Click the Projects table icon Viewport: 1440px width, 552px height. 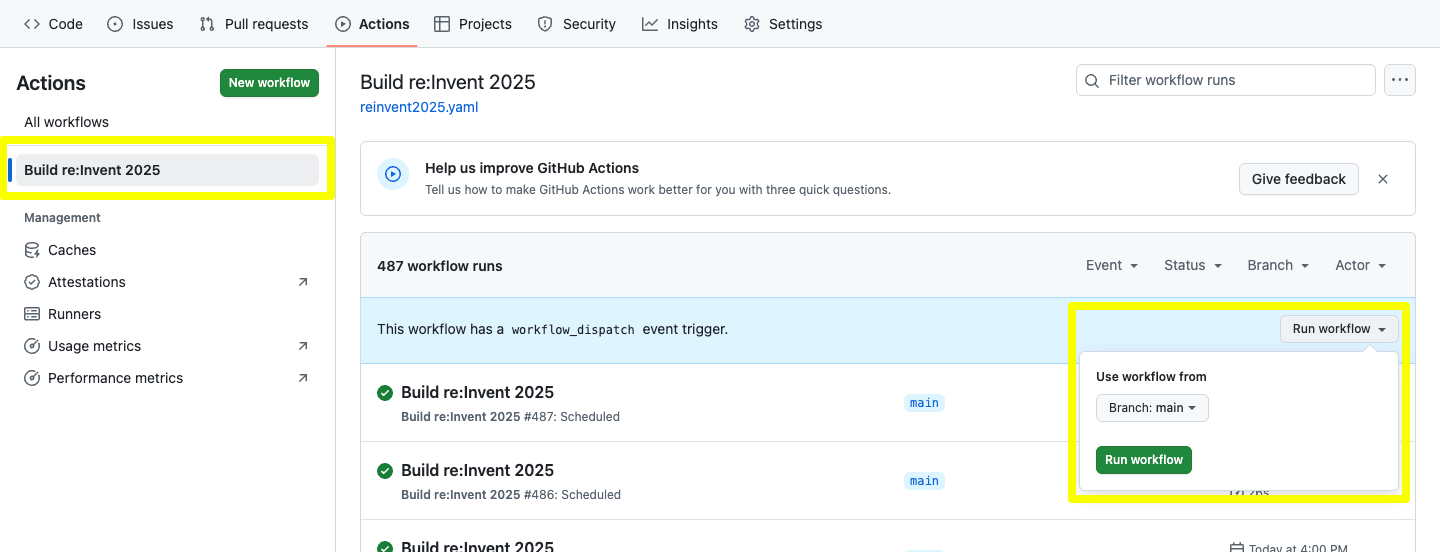point(442,24)
